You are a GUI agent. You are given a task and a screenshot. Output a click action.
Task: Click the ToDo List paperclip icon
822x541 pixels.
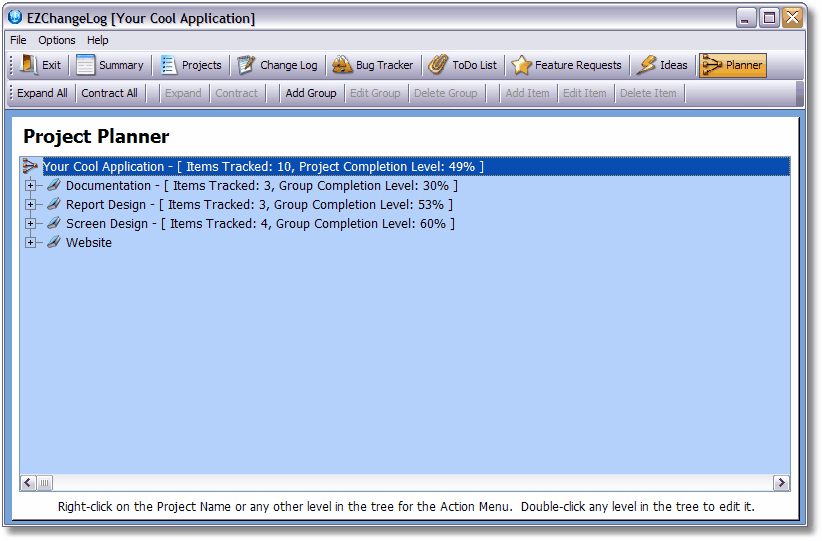438,65
